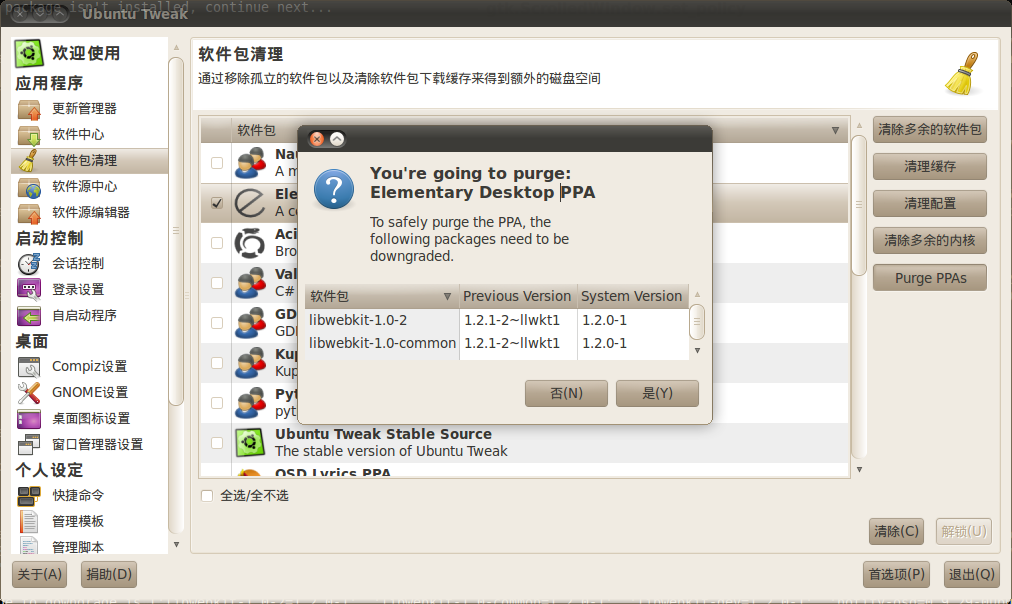The height and width of the screenshot is (604, 1012).
Task: Check the Aci row checkbox
Action: [x=217, y=243]
